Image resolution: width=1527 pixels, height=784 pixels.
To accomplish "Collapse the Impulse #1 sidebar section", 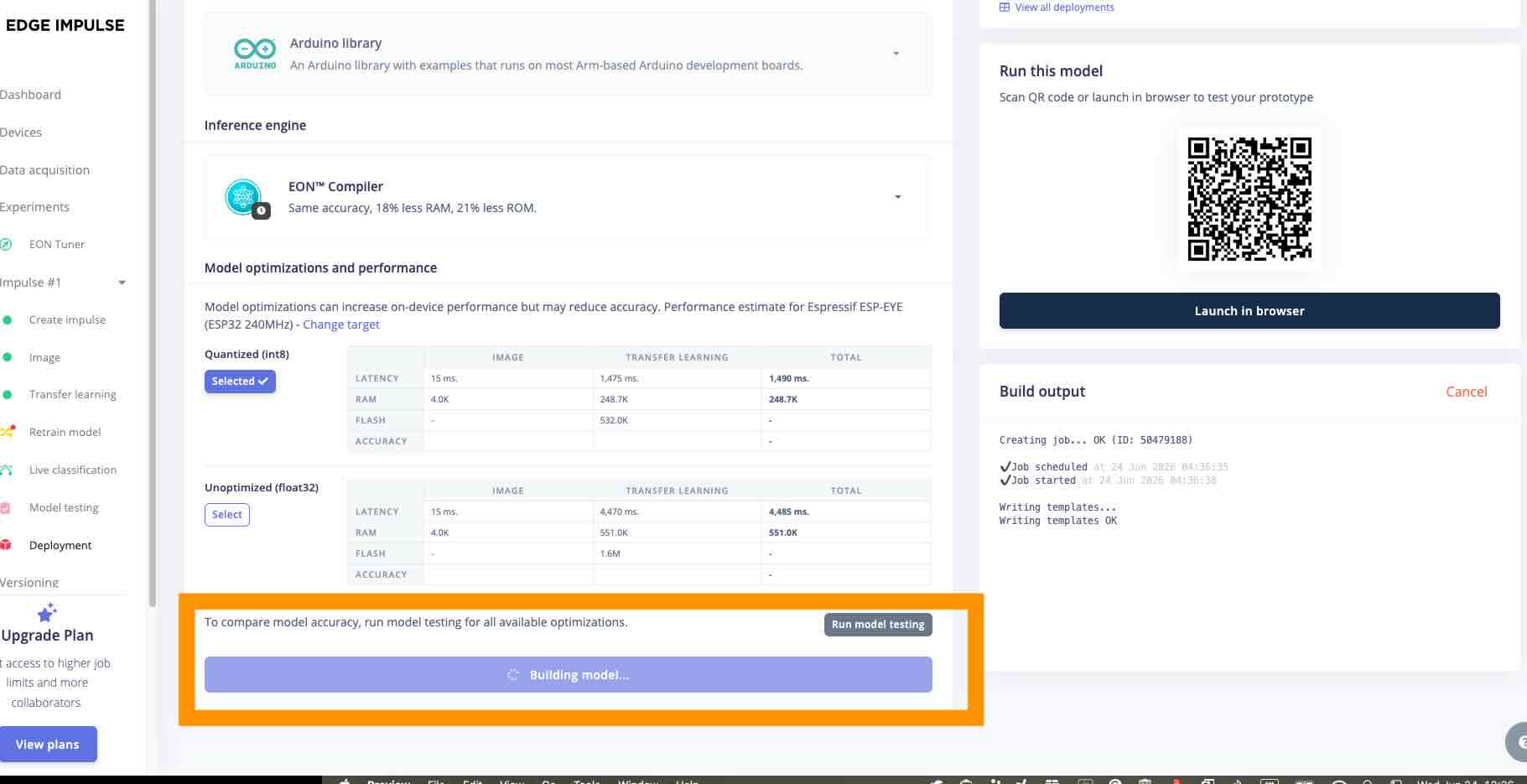I will point(122,283).
